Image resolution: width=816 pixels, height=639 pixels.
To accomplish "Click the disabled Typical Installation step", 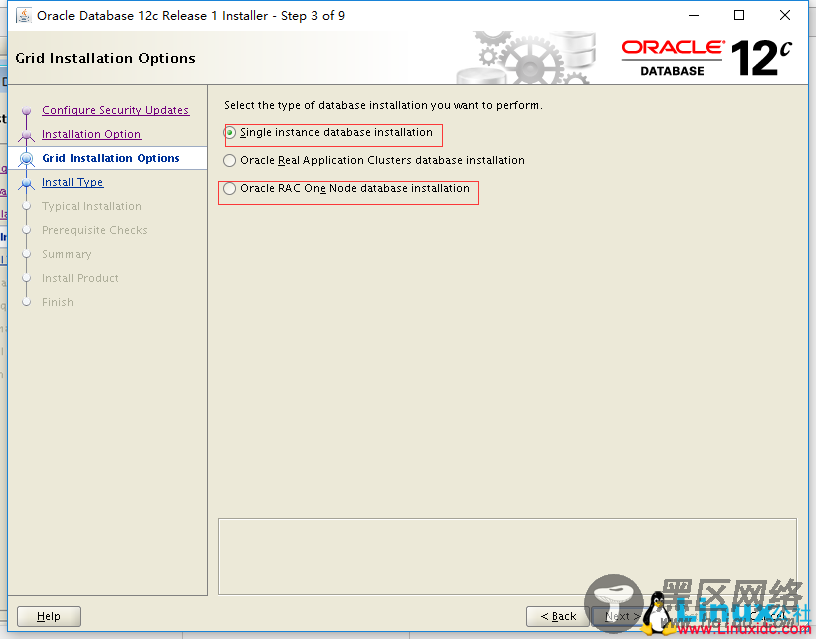I will tap(92, 206).
